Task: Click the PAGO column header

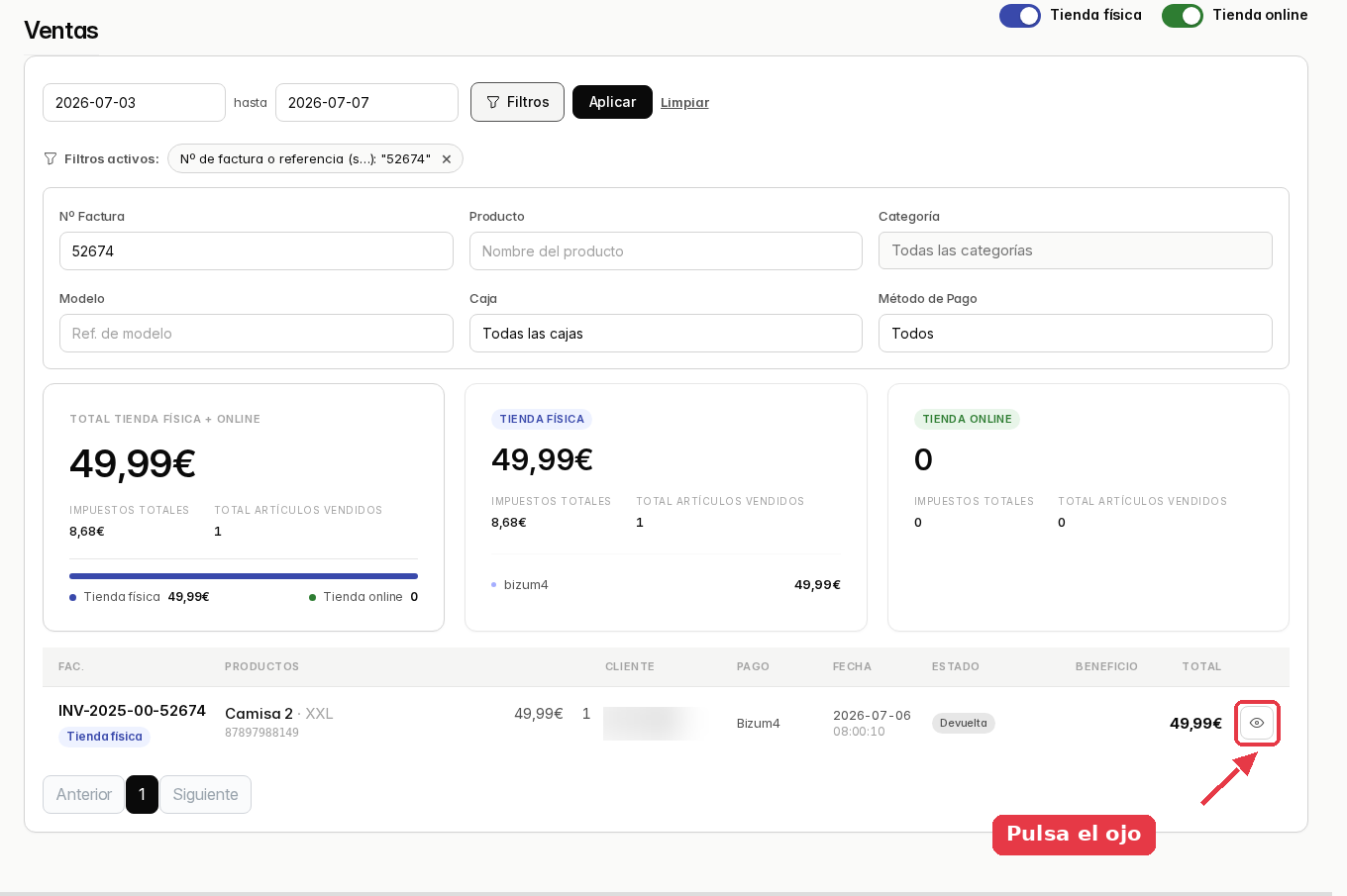Action: tap(753, 667)
